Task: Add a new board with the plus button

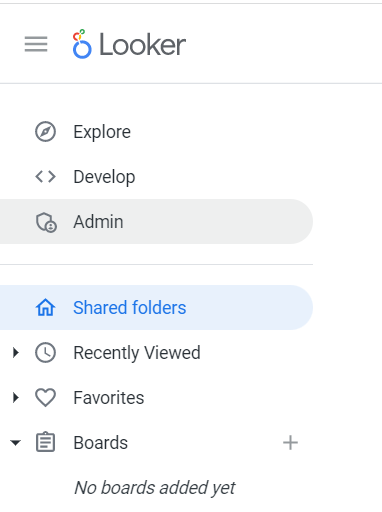Action: [290, 443]
